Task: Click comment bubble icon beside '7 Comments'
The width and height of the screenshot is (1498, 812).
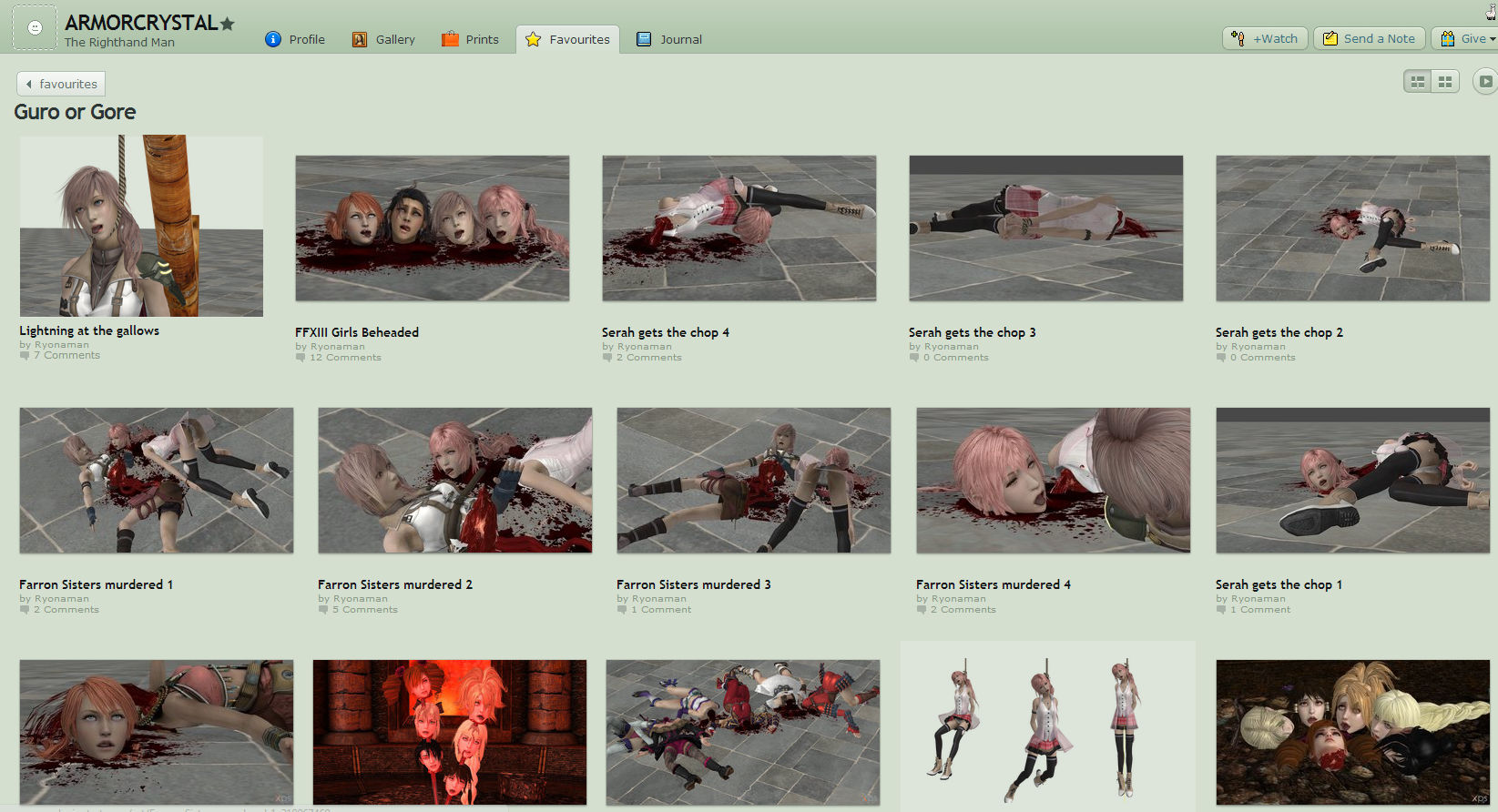Action: [25, 356]
